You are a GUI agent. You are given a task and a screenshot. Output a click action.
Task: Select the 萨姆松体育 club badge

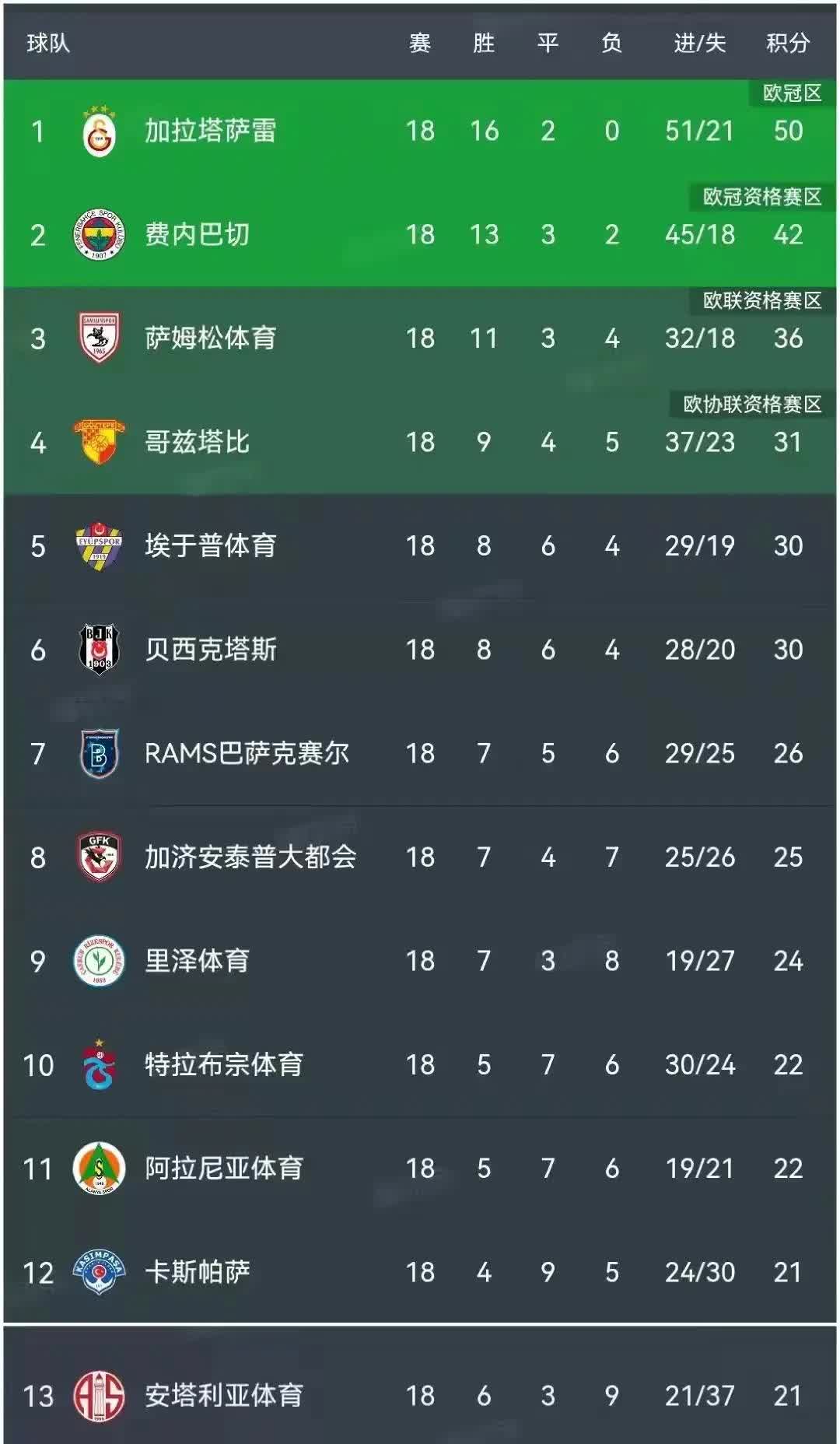coord(97,338)
